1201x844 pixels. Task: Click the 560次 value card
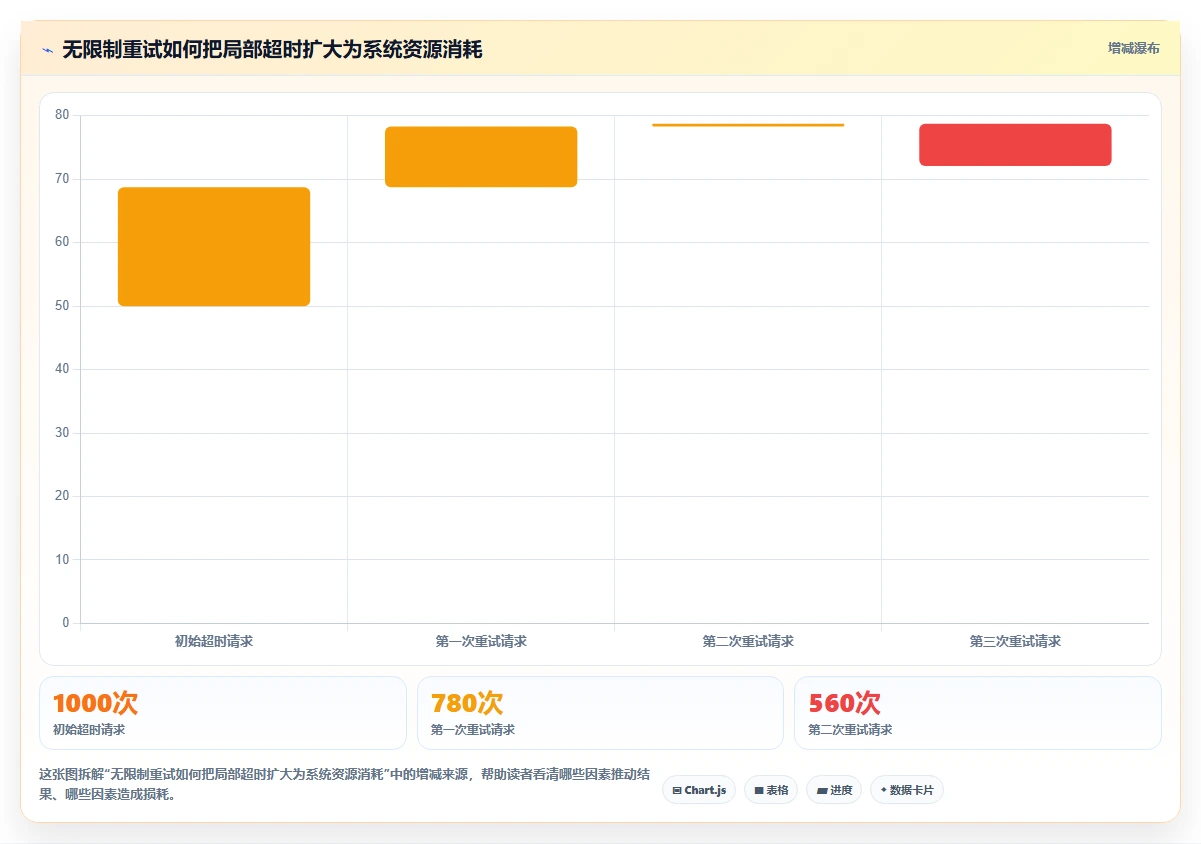[x=978, y=713]
